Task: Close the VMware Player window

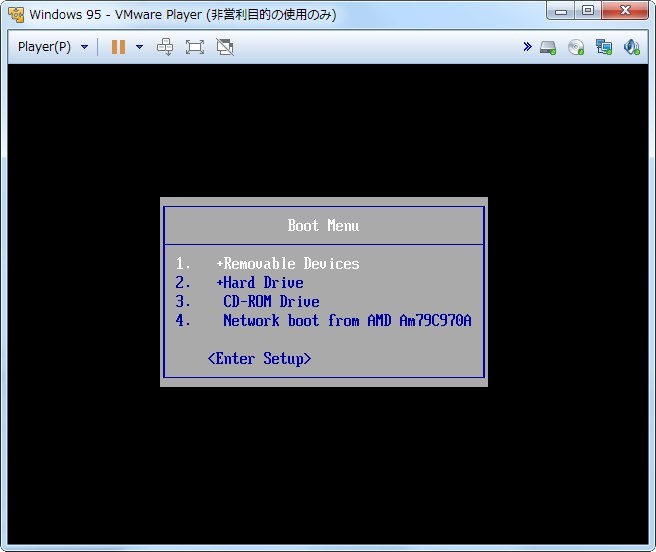Action: pyautogui.click(x=625, y=11)
